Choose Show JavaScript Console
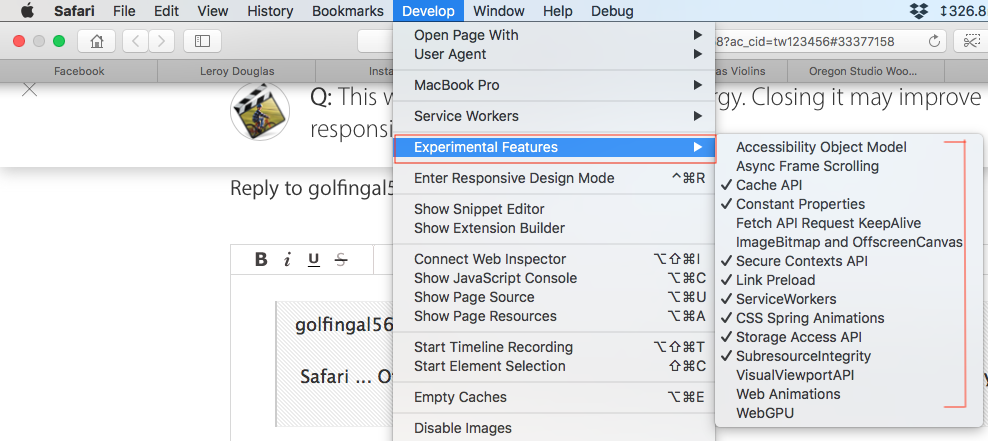This screenshot has height=441, width=988. point(495,278)
